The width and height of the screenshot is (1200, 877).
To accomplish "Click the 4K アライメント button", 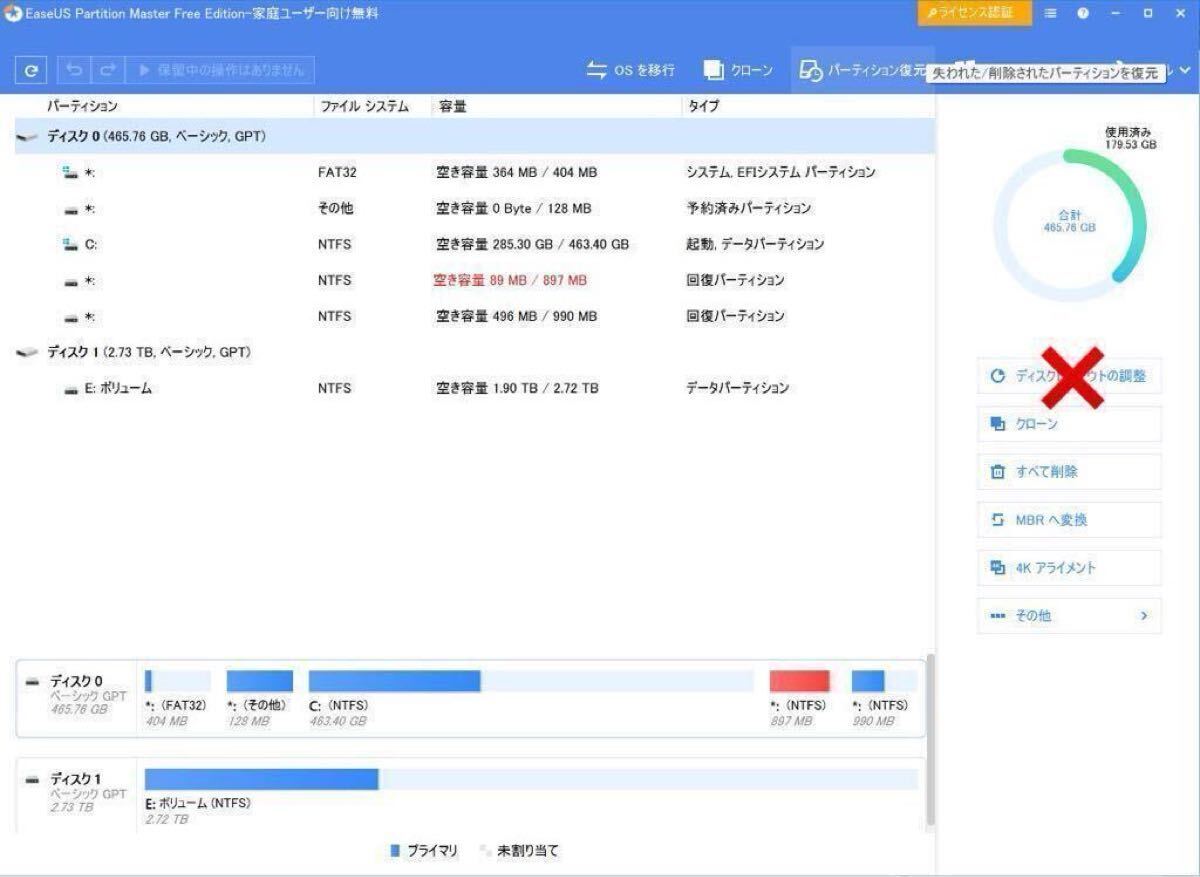I will (1069, 568).
